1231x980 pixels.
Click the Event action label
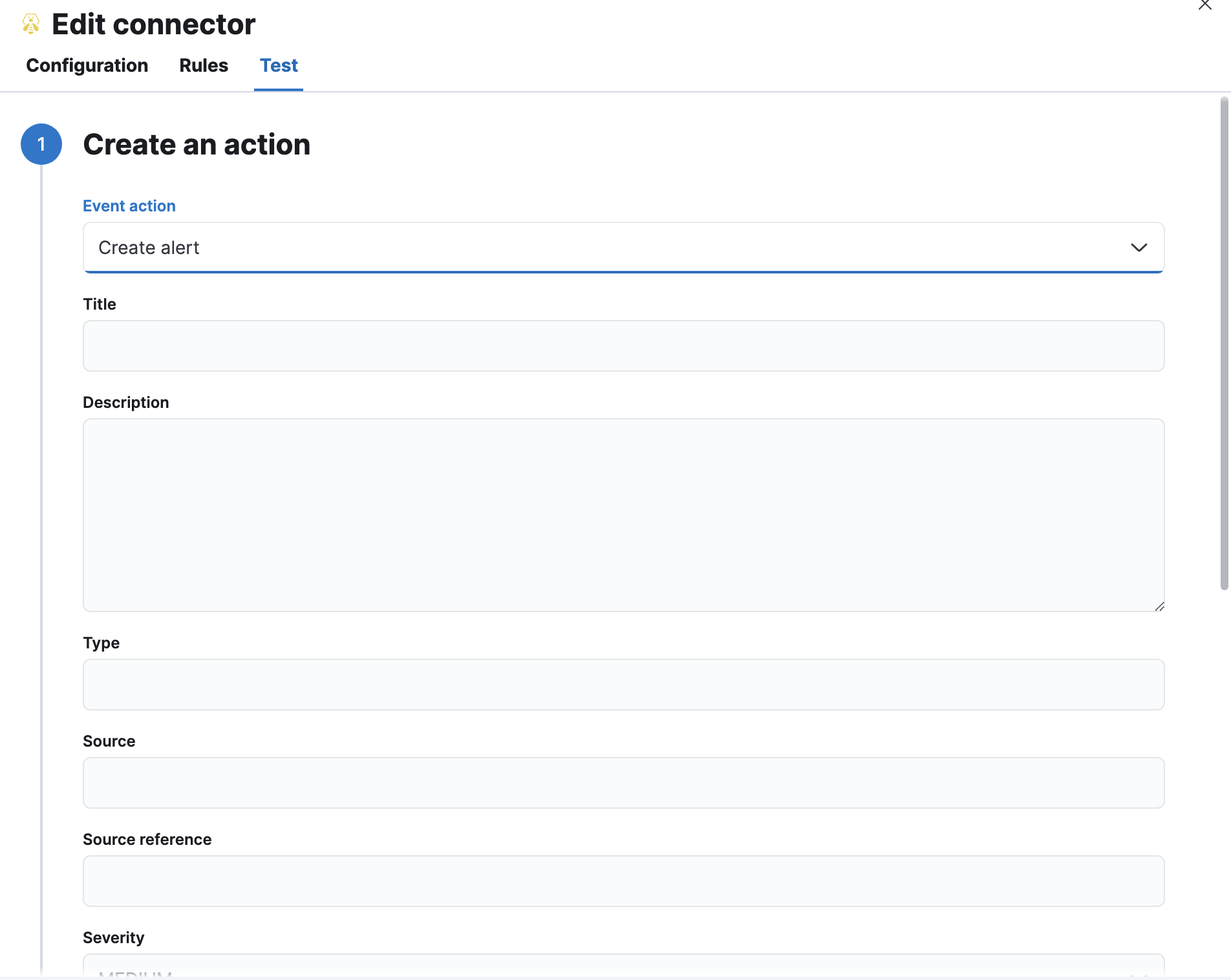tap(129, 206)
